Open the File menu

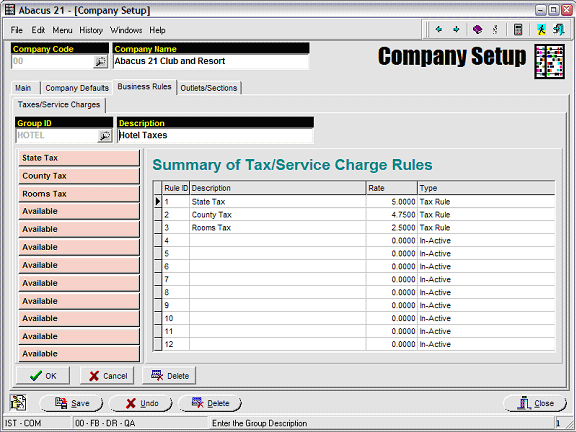click(x=17, y=30)
